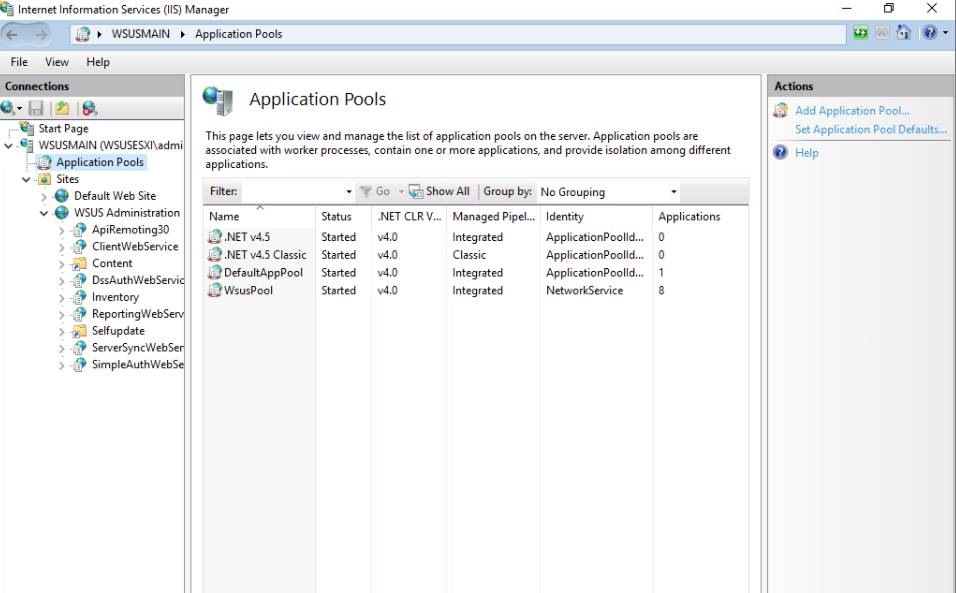Open the Group By dropdown showing No Grouping

606,191
